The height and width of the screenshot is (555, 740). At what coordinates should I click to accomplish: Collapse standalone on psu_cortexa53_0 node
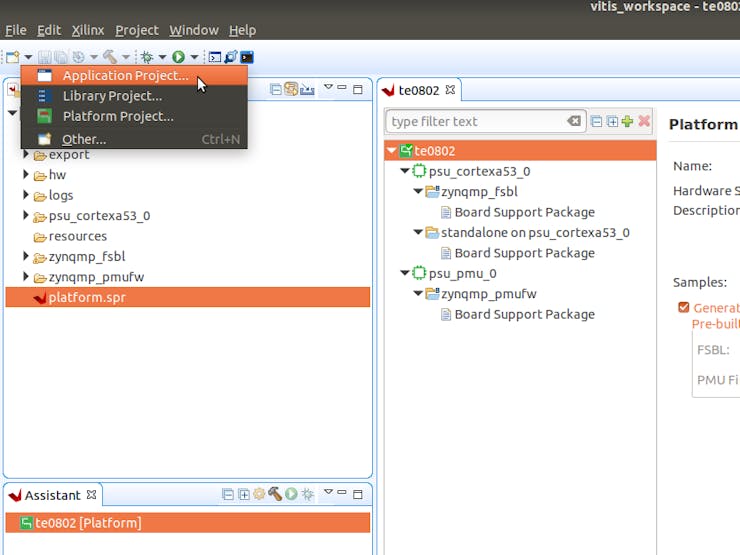point(418,232)
